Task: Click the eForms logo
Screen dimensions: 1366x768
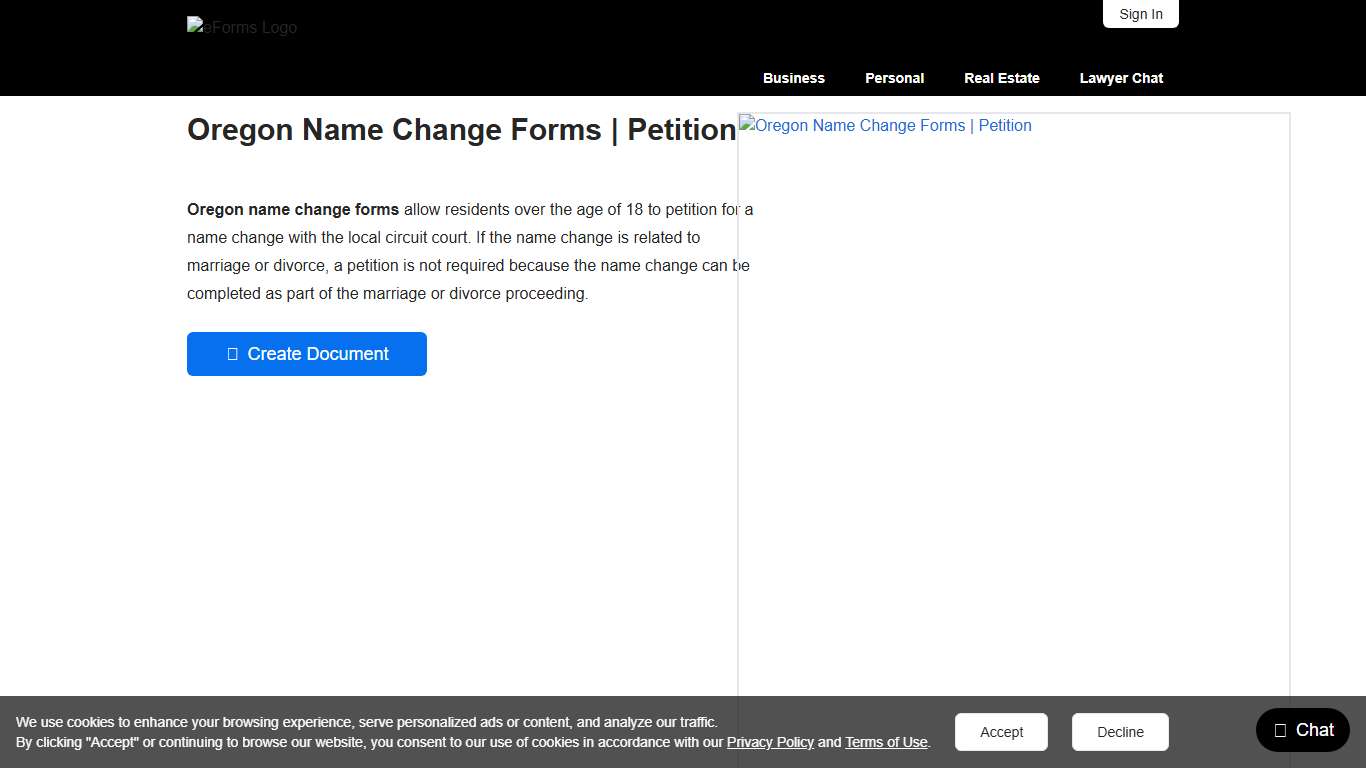Action: pos(241,27)
